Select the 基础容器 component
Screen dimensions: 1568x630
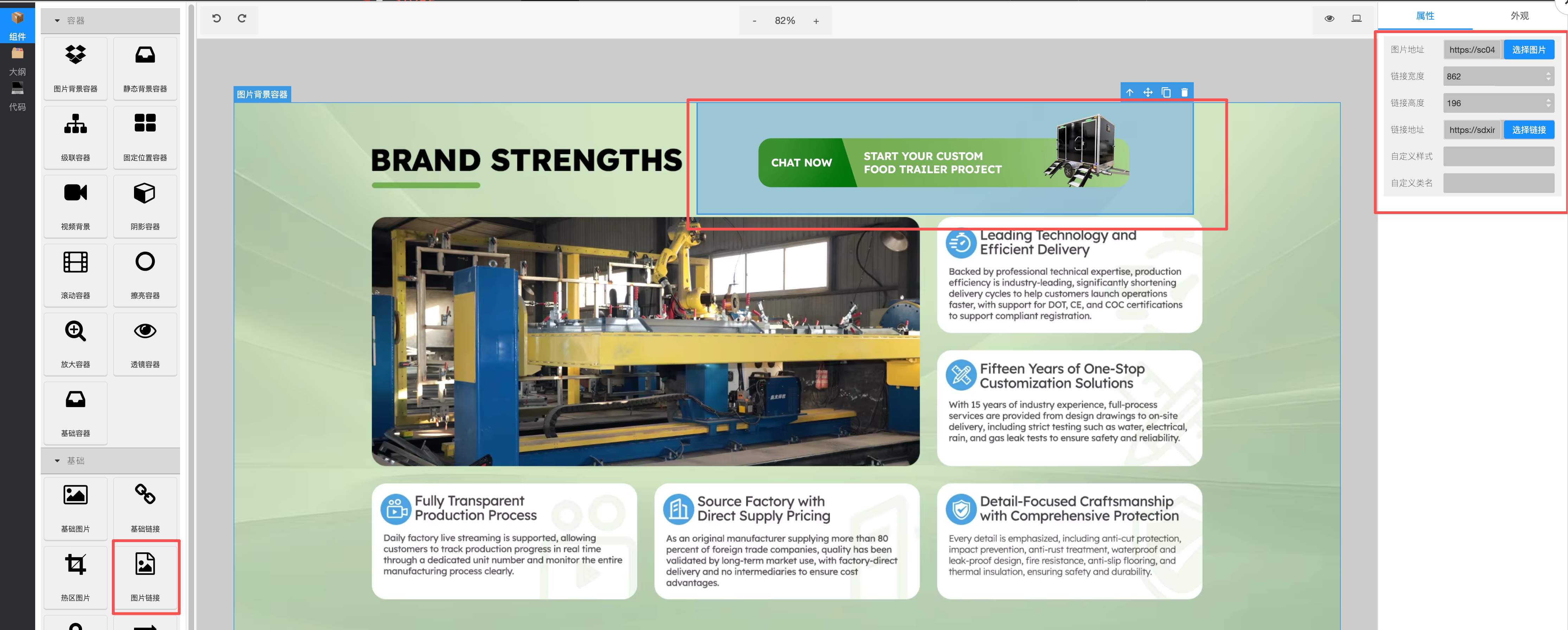point(76,413)
